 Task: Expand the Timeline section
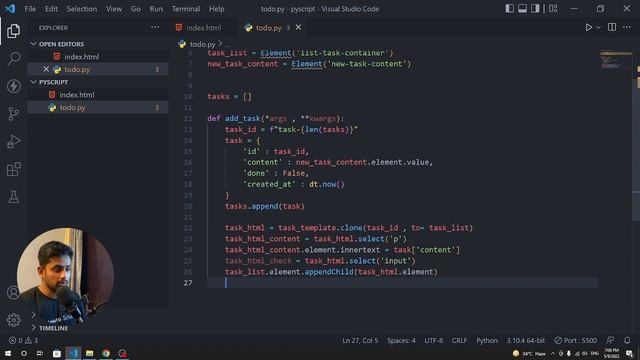[98, 328]
